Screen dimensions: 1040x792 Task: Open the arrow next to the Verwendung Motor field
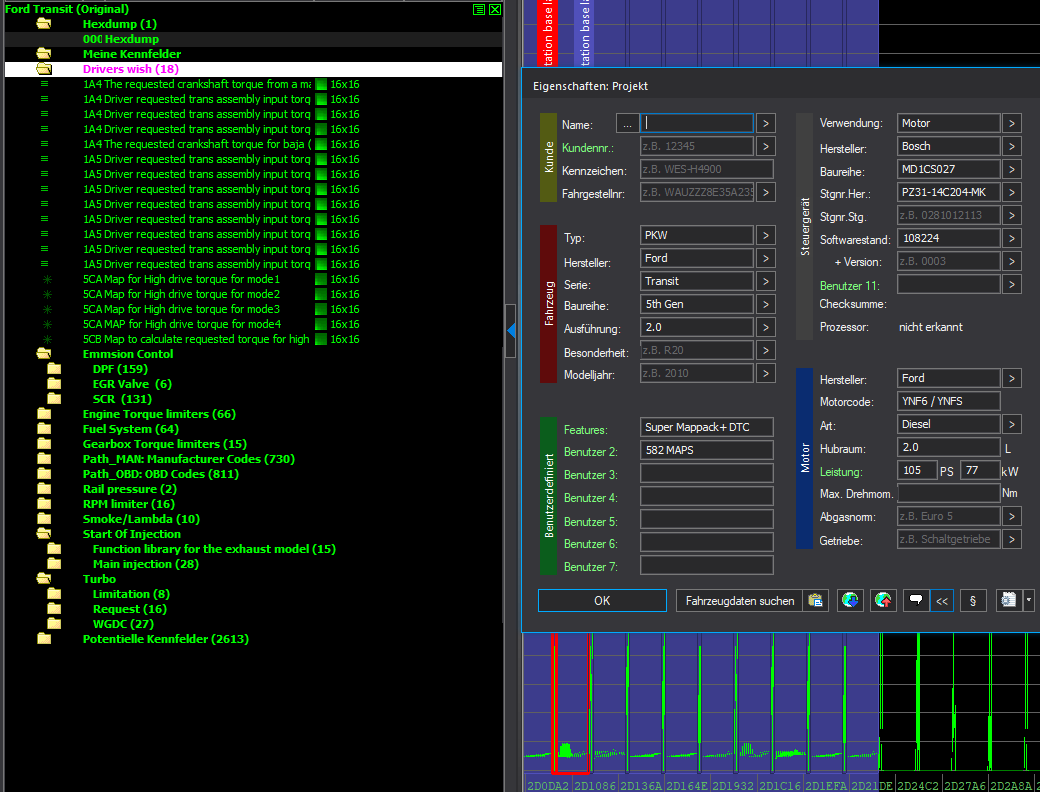(x=1012, y=123)
